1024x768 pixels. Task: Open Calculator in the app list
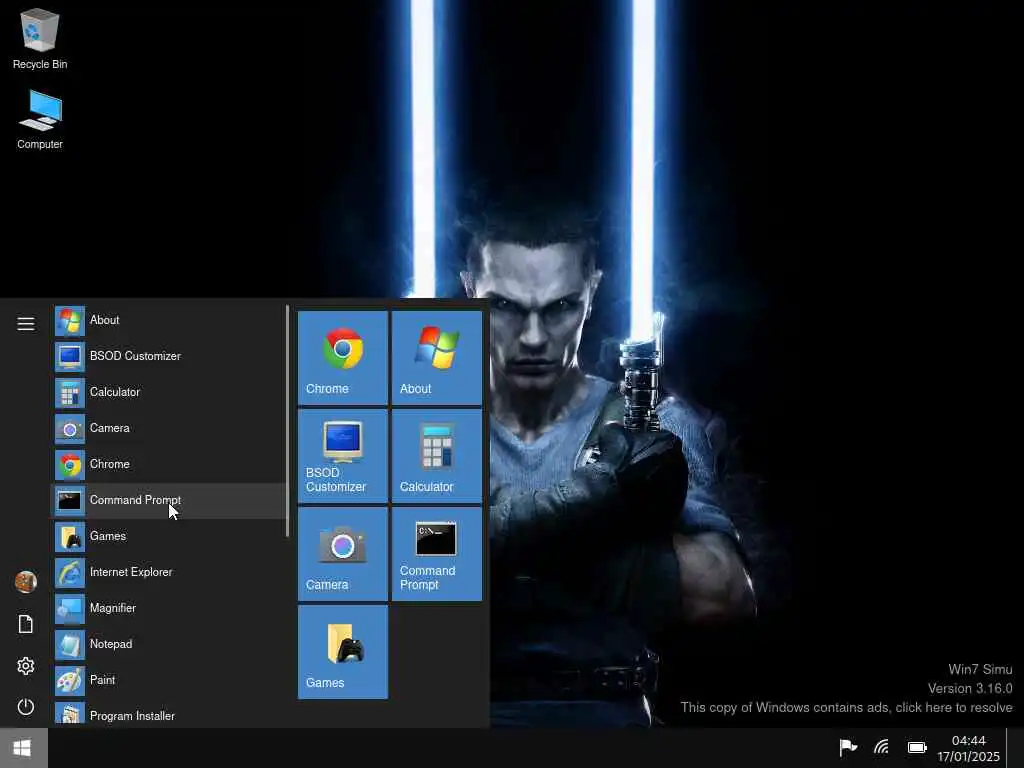pos(168,392)
